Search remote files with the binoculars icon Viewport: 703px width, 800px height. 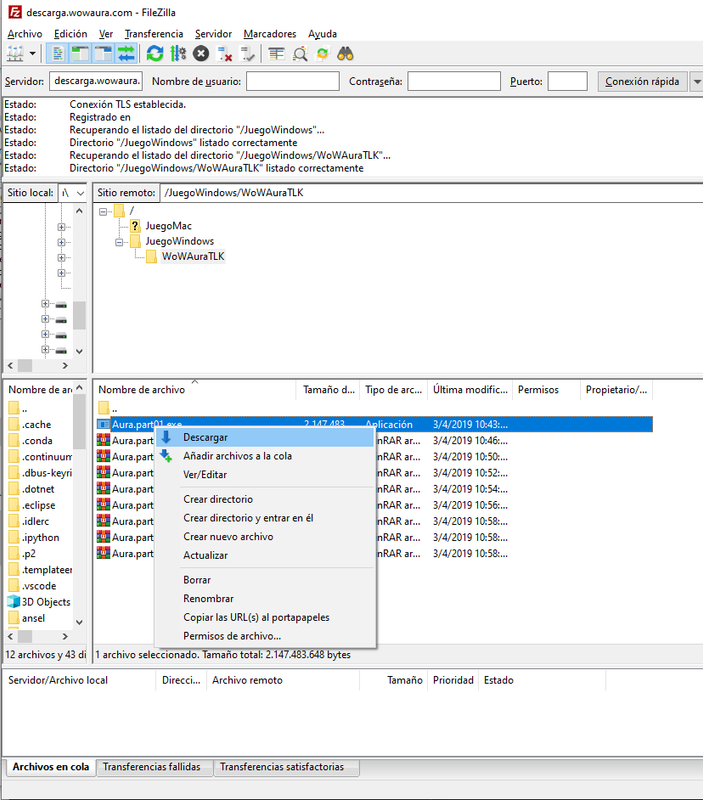345,54
